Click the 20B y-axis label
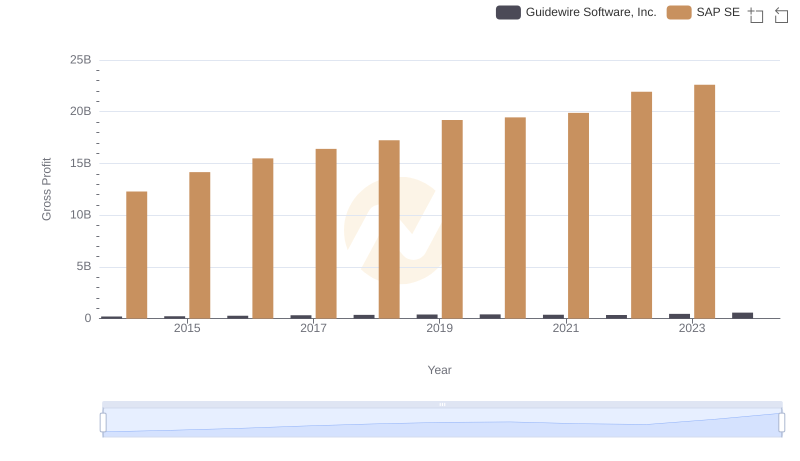 coord(81,111)
